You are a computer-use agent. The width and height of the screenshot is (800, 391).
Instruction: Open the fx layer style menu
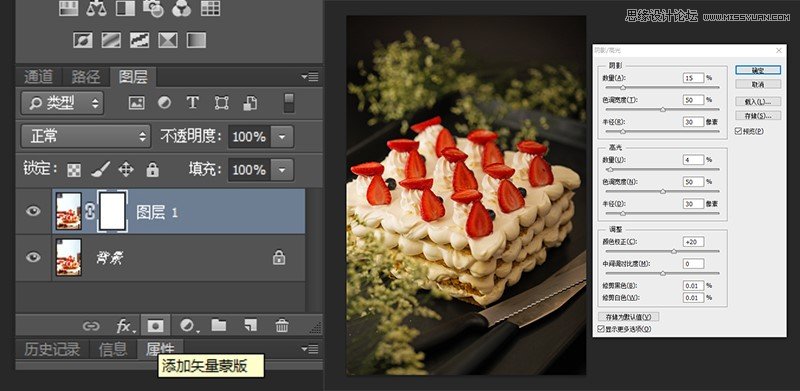[x=125, y=326]
